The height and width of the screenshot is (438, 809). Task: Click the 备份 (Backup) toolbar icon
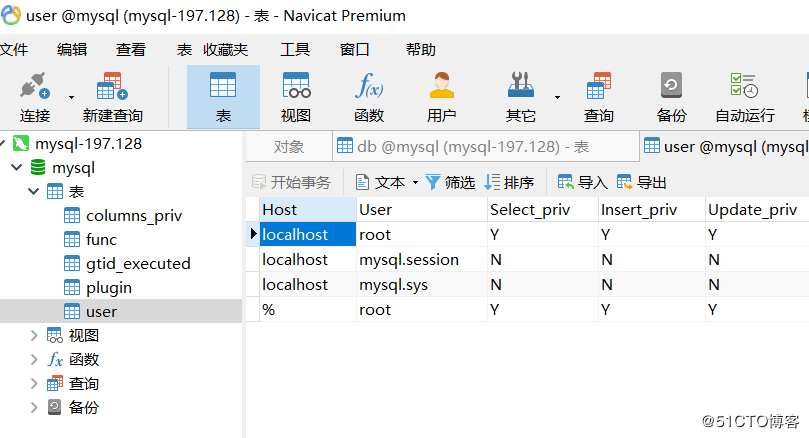pyautogui.click(x=671, y=97)
